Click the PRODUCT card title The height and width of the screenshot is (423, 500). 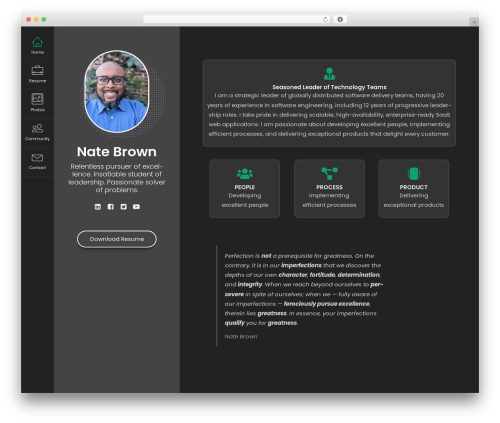point(414,187)
